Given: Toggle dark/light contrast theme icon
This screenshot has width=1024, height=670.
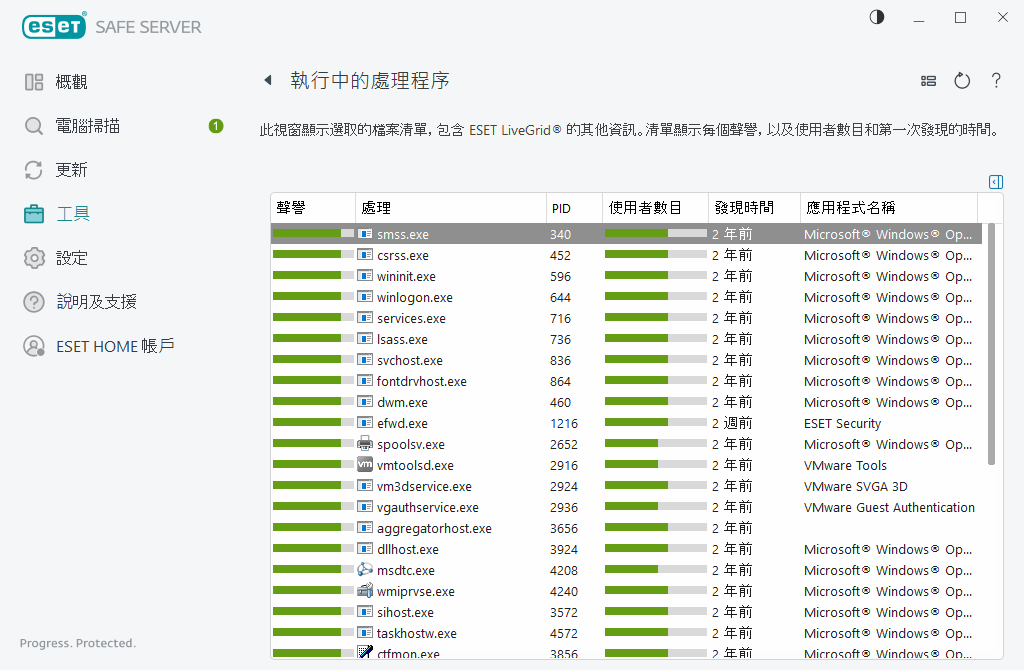Looking at the screenshot, I should (877, 18).
